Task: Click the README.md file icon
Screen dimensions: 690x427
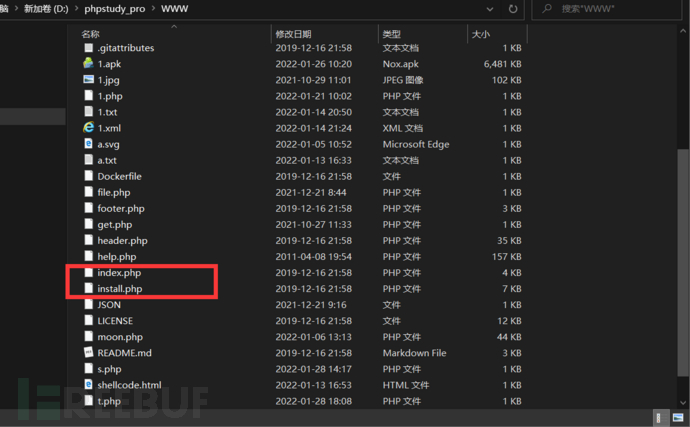Action: tap(89, 352)
